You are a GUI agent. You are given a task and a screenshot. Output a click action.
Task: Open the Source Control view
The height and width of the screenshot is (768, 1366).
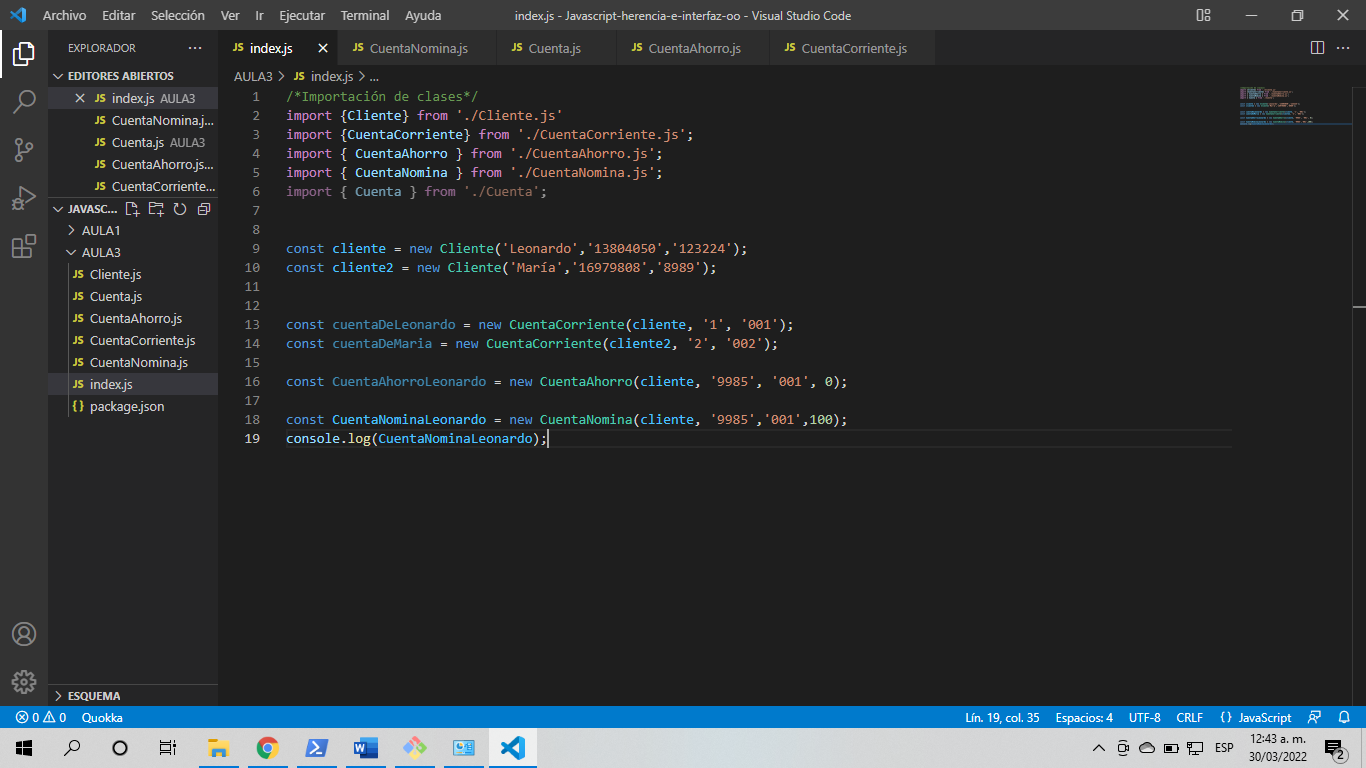[x=24, y=150]
